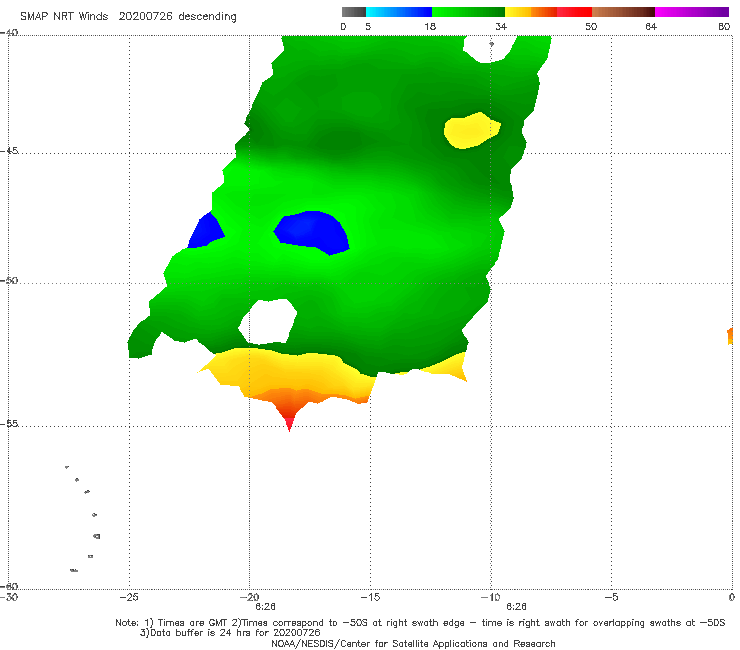
Task: Click the '80' label at the color scale end
Action: 724,27
